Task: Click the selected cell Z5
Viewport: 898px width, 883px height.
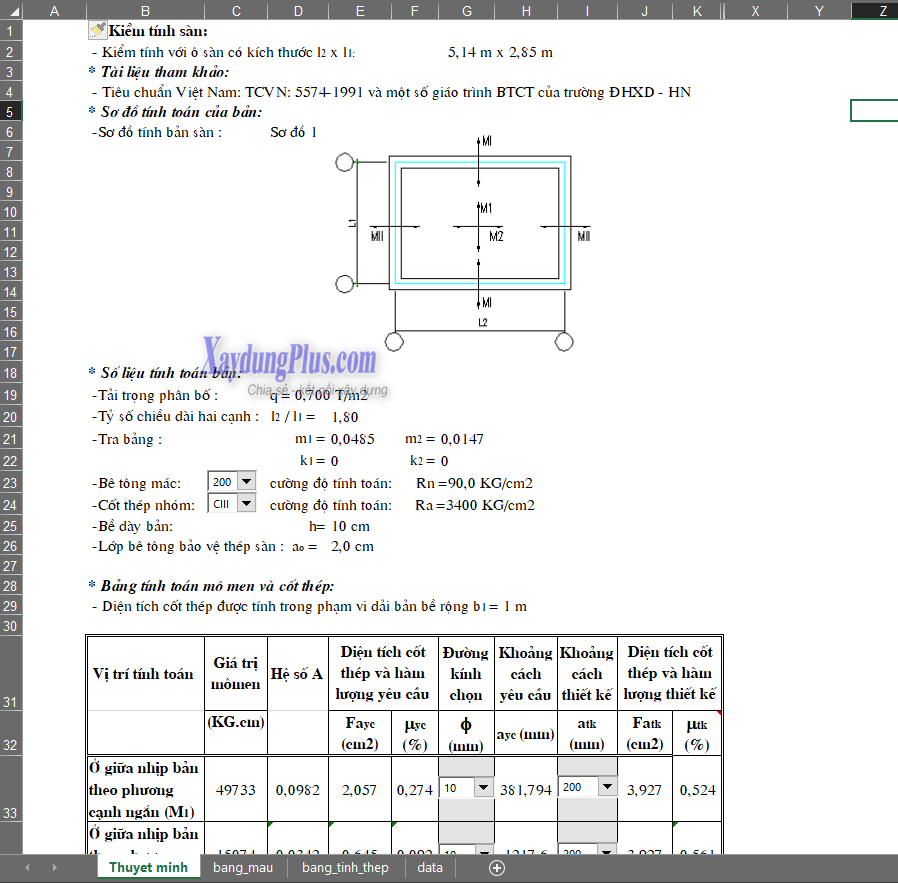Action: pos(875,111)
